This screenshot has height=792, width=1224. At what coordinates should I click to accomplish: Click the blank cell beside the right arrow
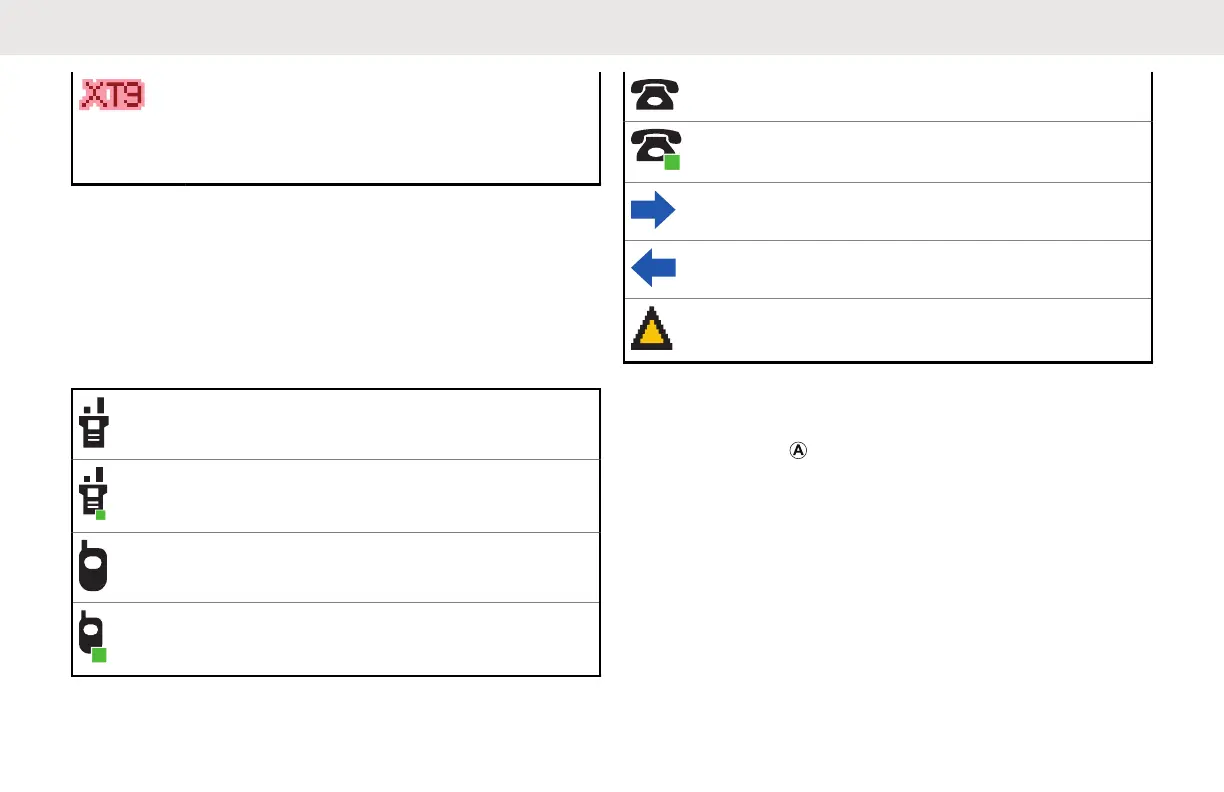[x=910, y=211]
